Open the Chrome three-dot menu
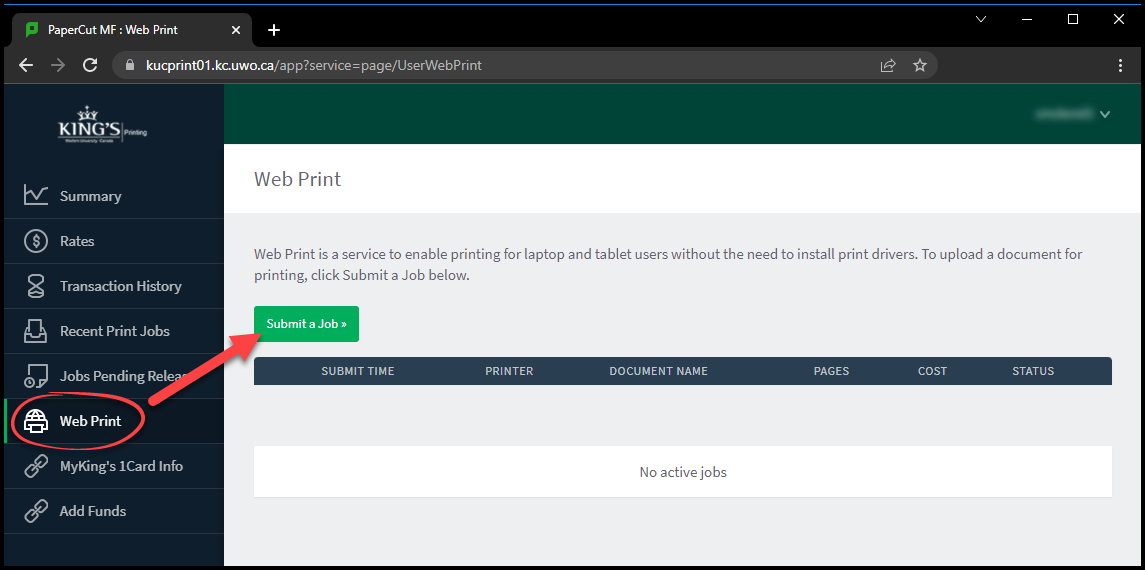This screenshot has width=1145, height=570. click(x=1120, y=65)
